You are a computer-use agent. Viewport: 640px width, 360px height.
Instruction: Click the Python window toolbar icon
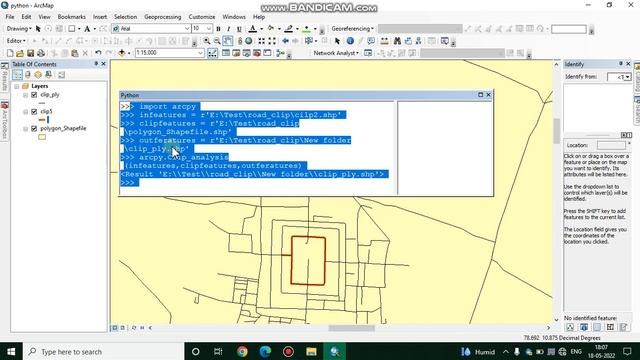click(267, 53)
